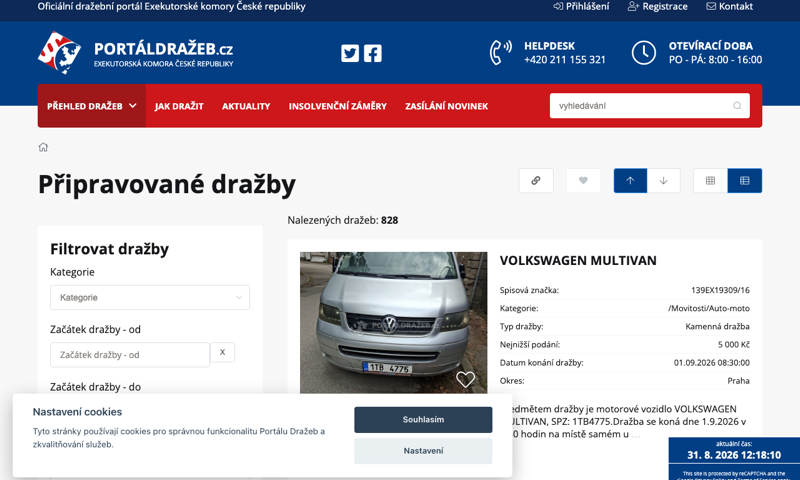
Task: Open the Facebook social icon
Action: (x=372, y=53)
